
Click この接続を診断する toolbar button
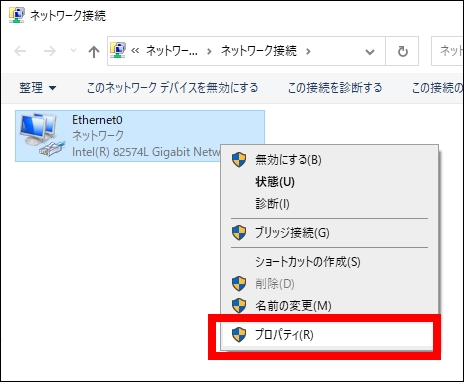(x=335, y=88)
